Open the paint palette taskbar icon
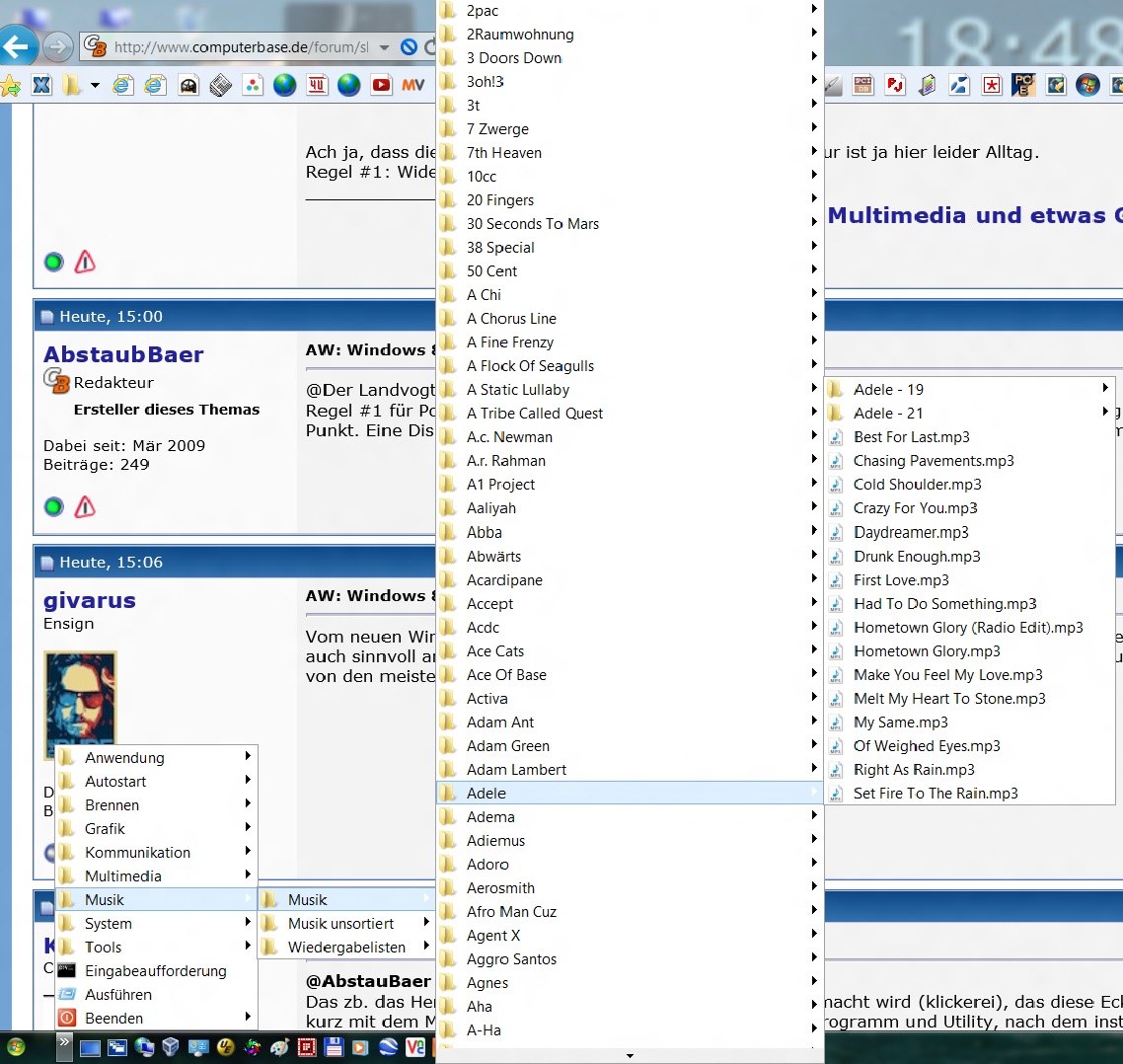 pyautogui.click(x=280, y=1047)
